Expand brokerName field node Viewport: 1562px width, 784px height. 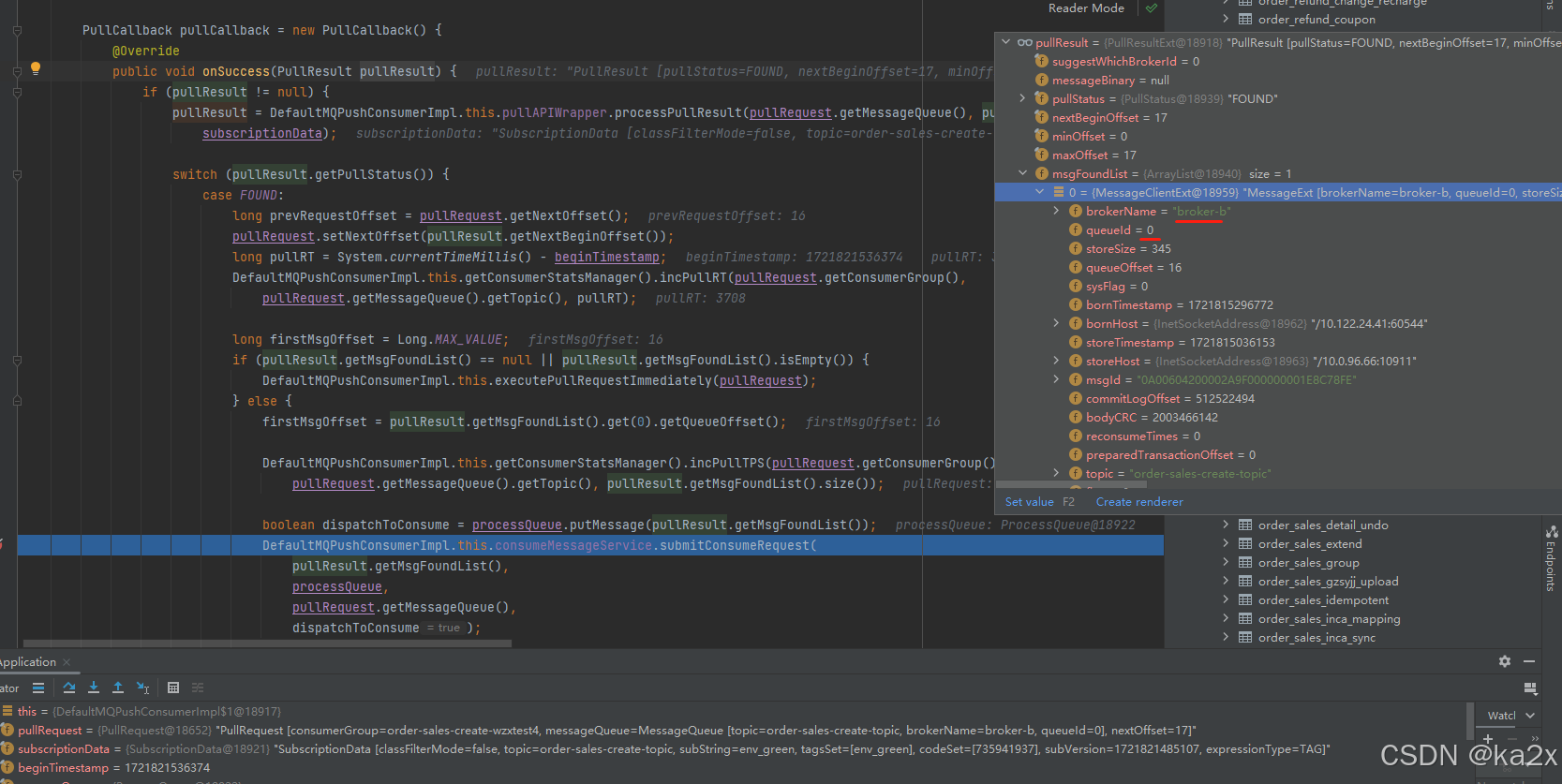coord(1057,211)
